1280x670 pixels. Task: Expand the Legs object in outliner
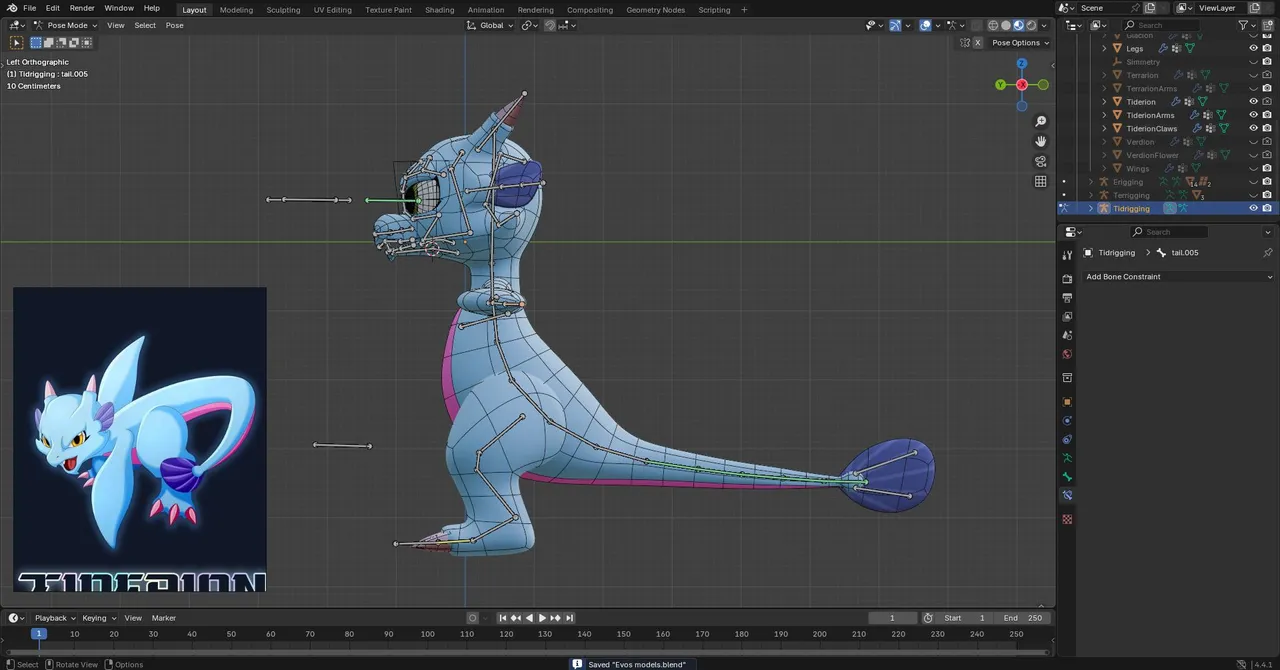(x=1104, y=48)
